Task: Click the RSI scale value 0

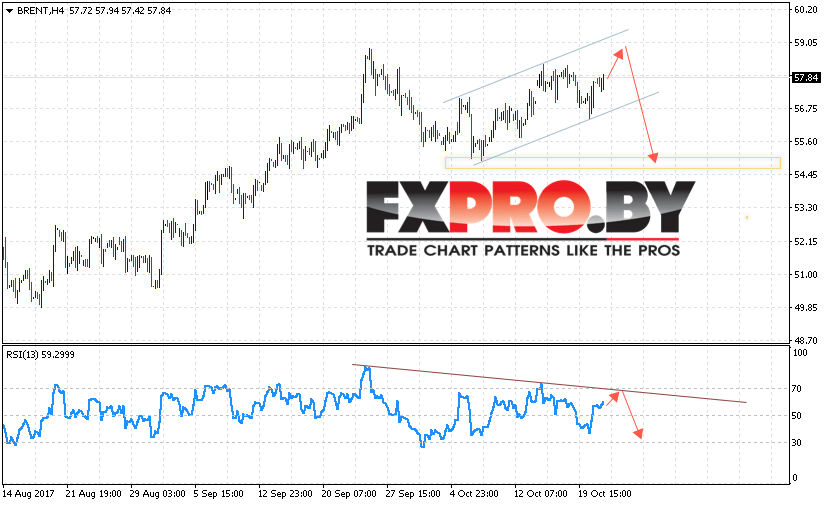Action: point(795,478)
